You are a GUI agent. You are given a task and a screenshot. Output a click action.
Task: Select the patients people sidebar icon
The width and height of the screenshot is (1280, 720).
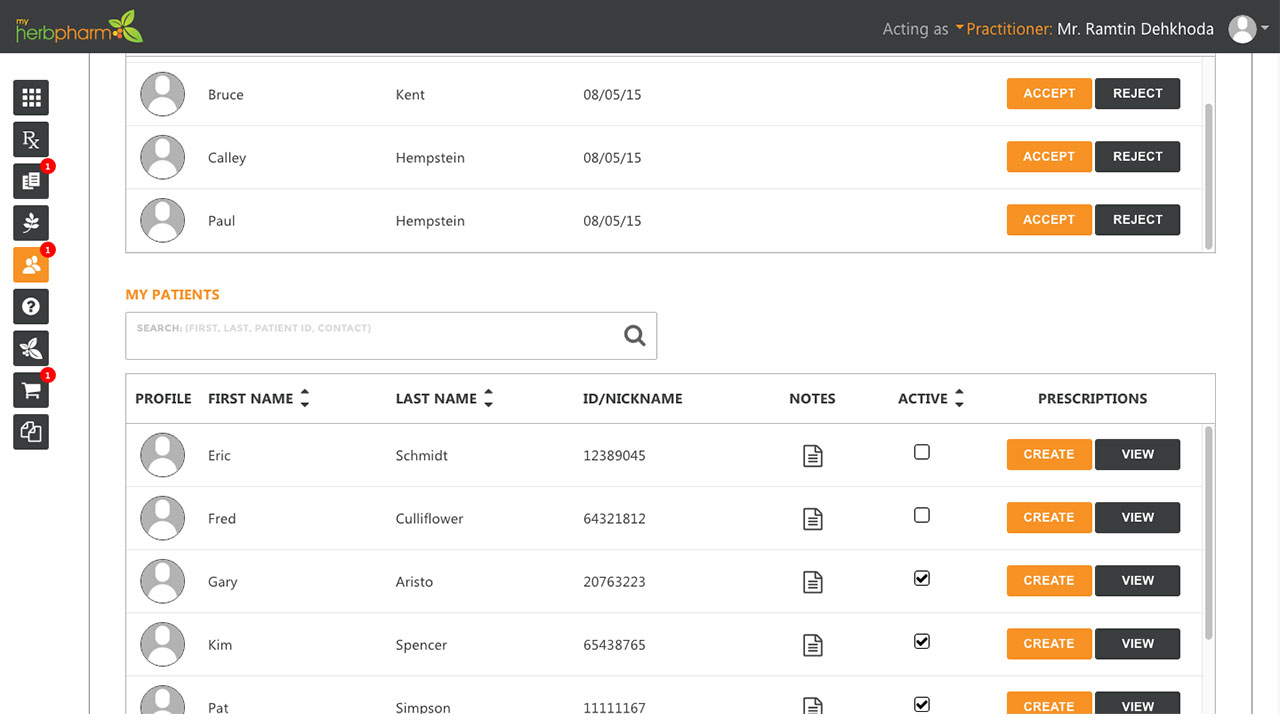31,265
